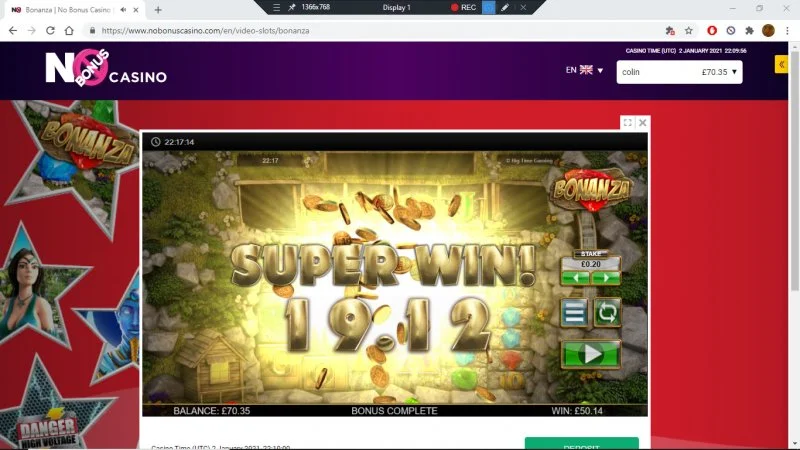Decrease stake with left green arrow
This screenshot has width=800, height=450.
576,278
